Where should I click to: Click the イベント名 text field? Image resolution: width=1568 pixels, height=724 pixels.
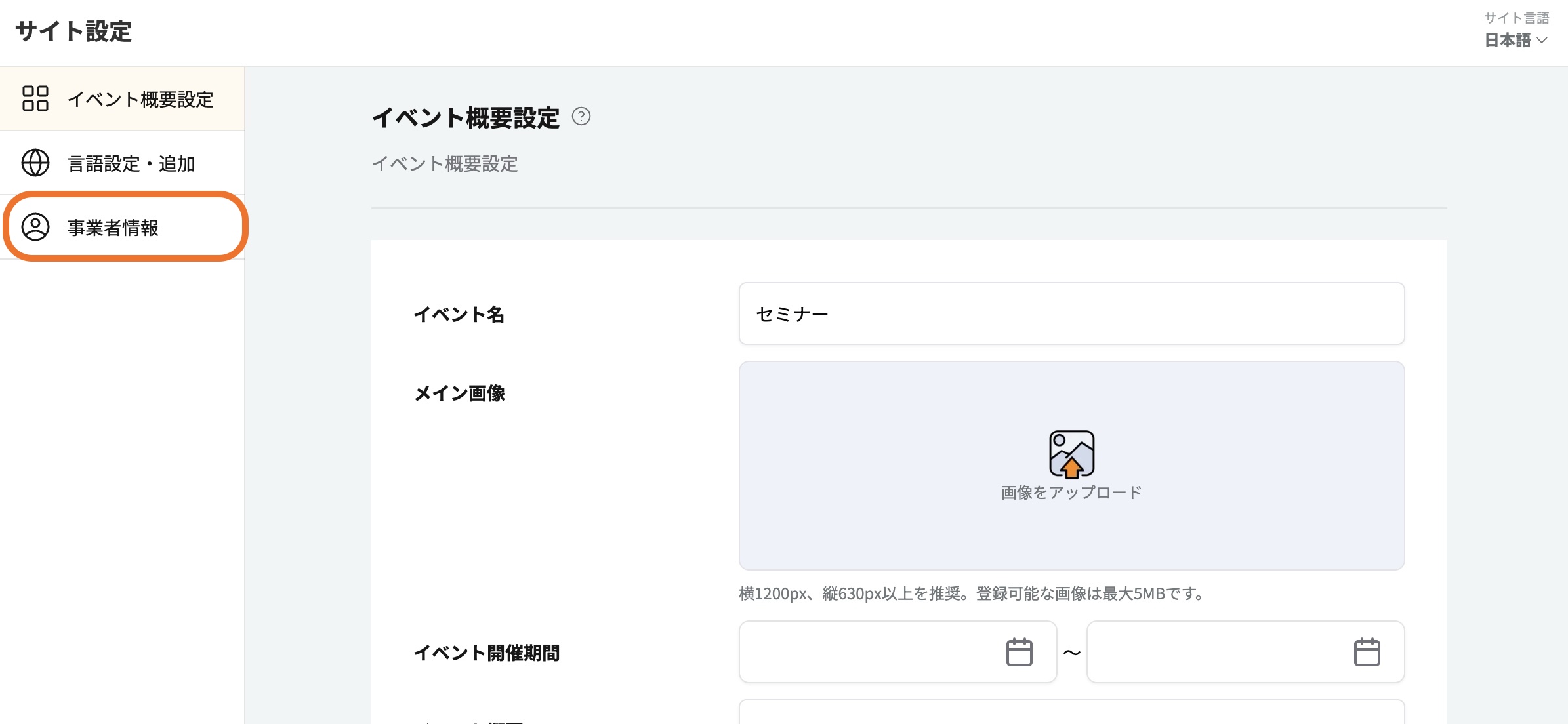pos(1071,313)
